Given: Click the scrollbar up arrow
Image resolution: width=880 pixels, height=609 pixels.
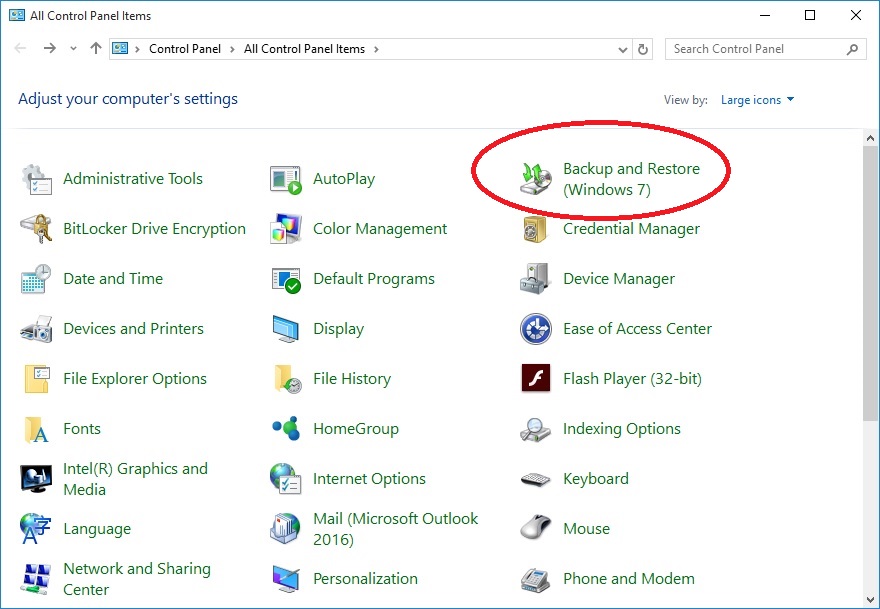Looking at the screenshot, I should (x=871, y=138).
